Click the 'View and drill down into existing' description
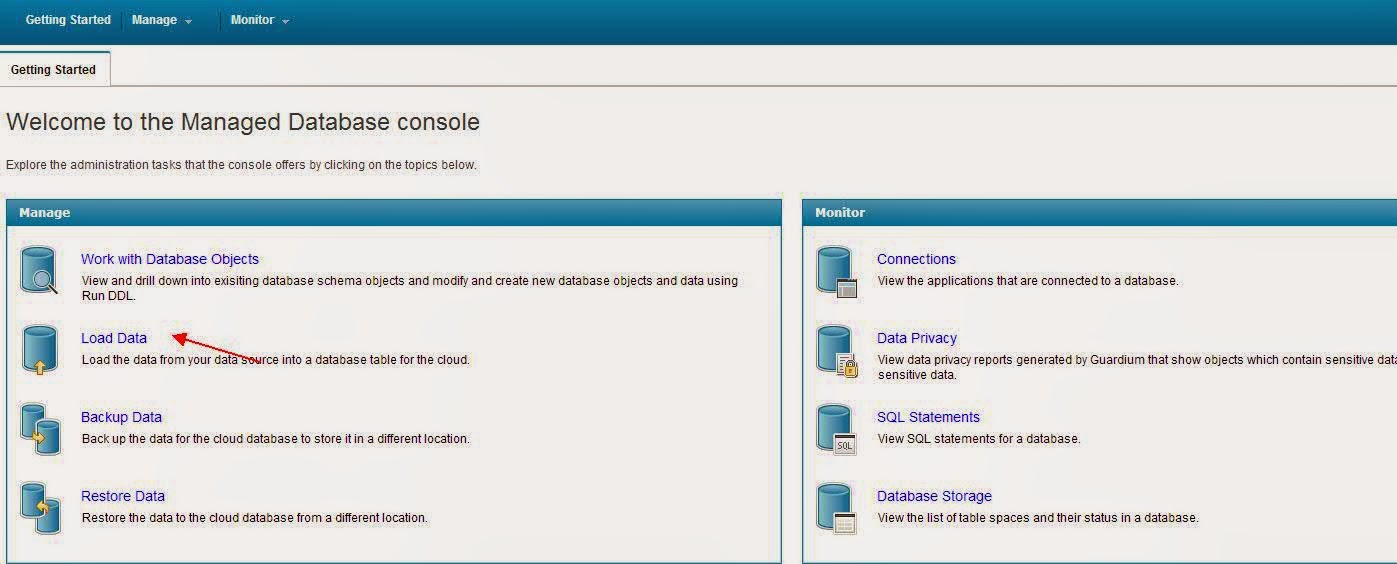 pyautogui.click(x=410, y=288)
